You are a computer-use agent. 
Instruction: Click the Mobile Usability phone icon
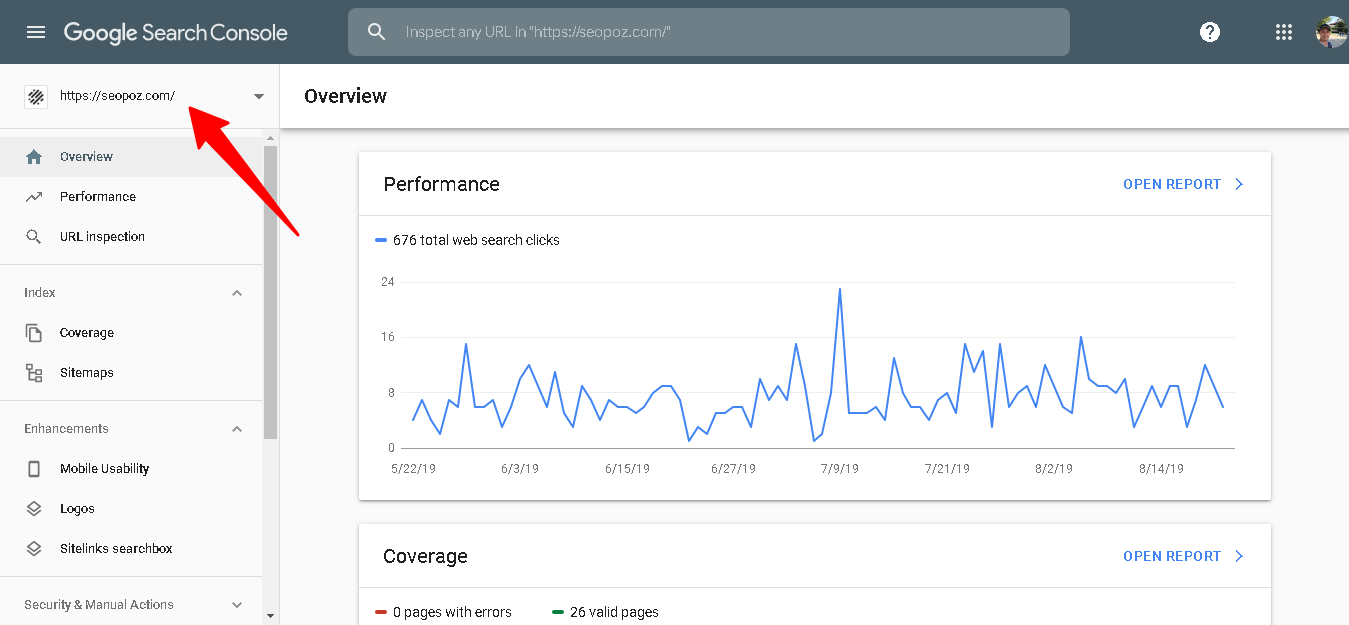(34, 469)
